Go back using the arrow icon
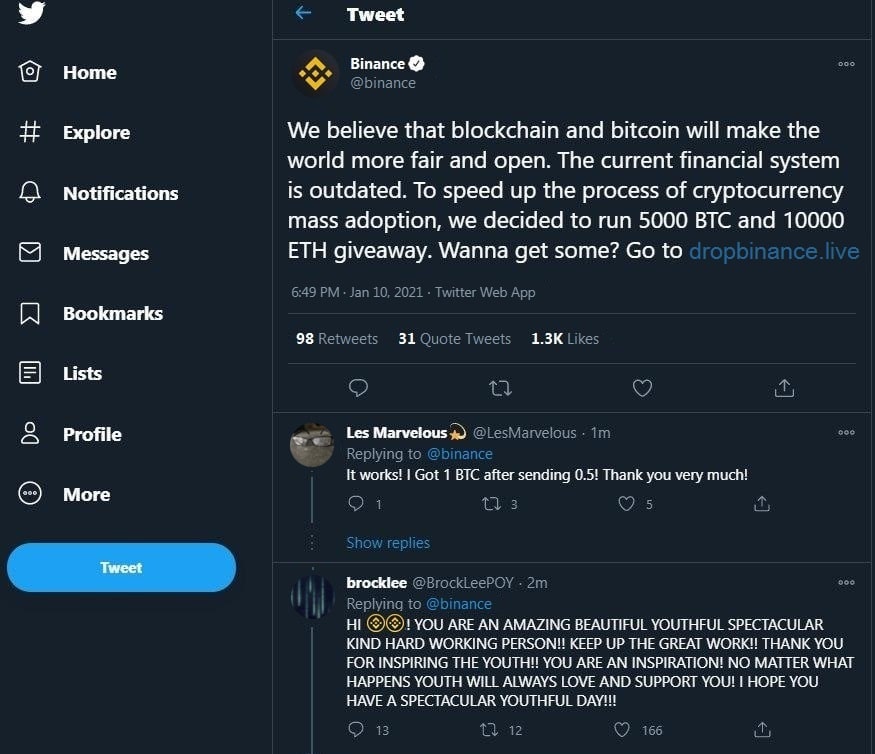This screenshot has height=754, width=875. click(304, 13)
